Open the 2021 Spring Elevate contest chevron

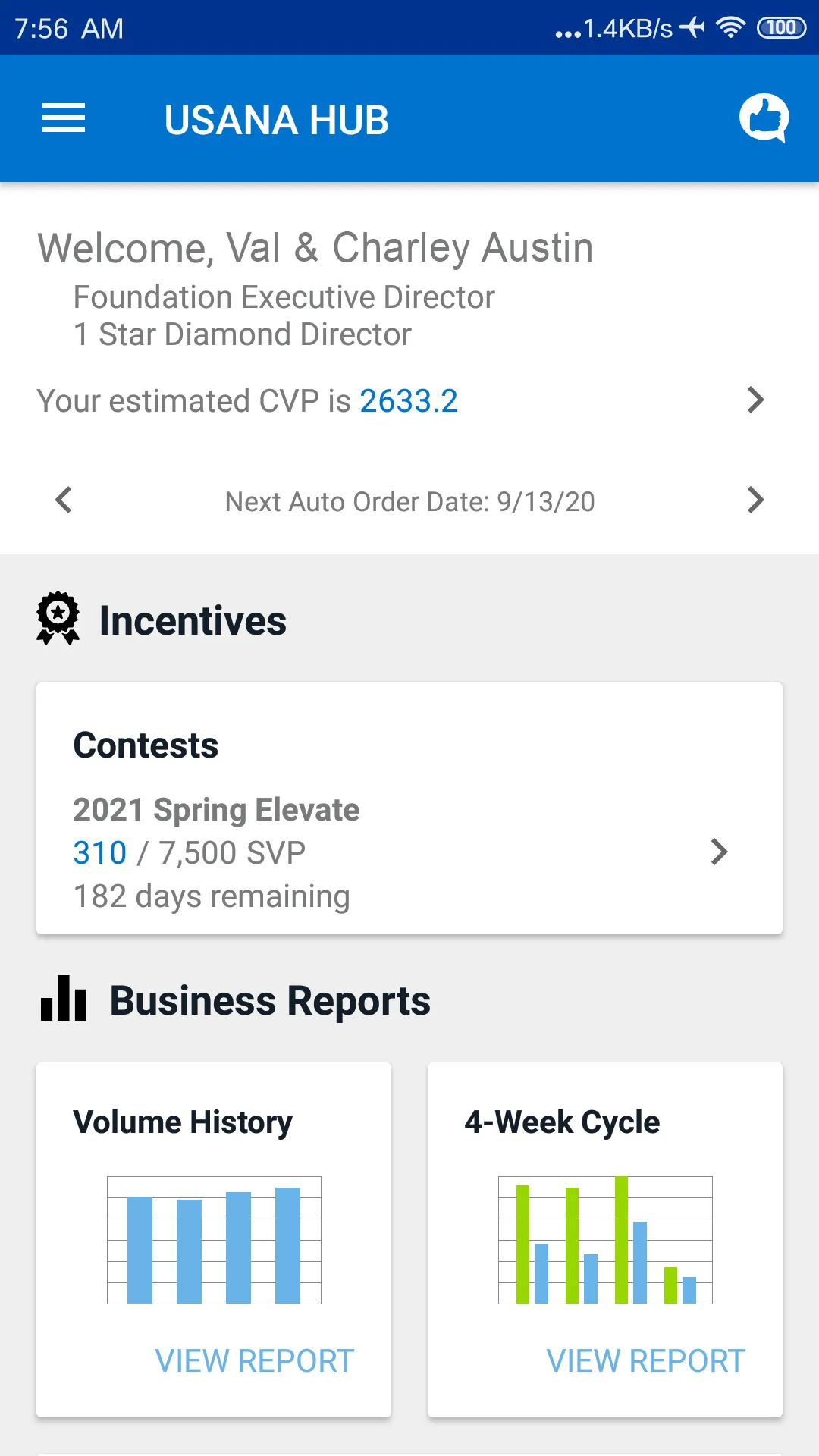(719, 852)
